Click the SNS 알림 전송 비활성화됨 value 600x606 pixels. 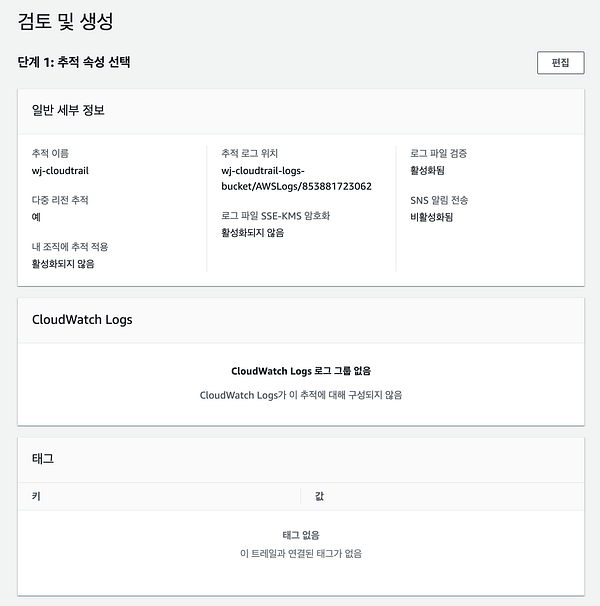(x=431, y=217)
